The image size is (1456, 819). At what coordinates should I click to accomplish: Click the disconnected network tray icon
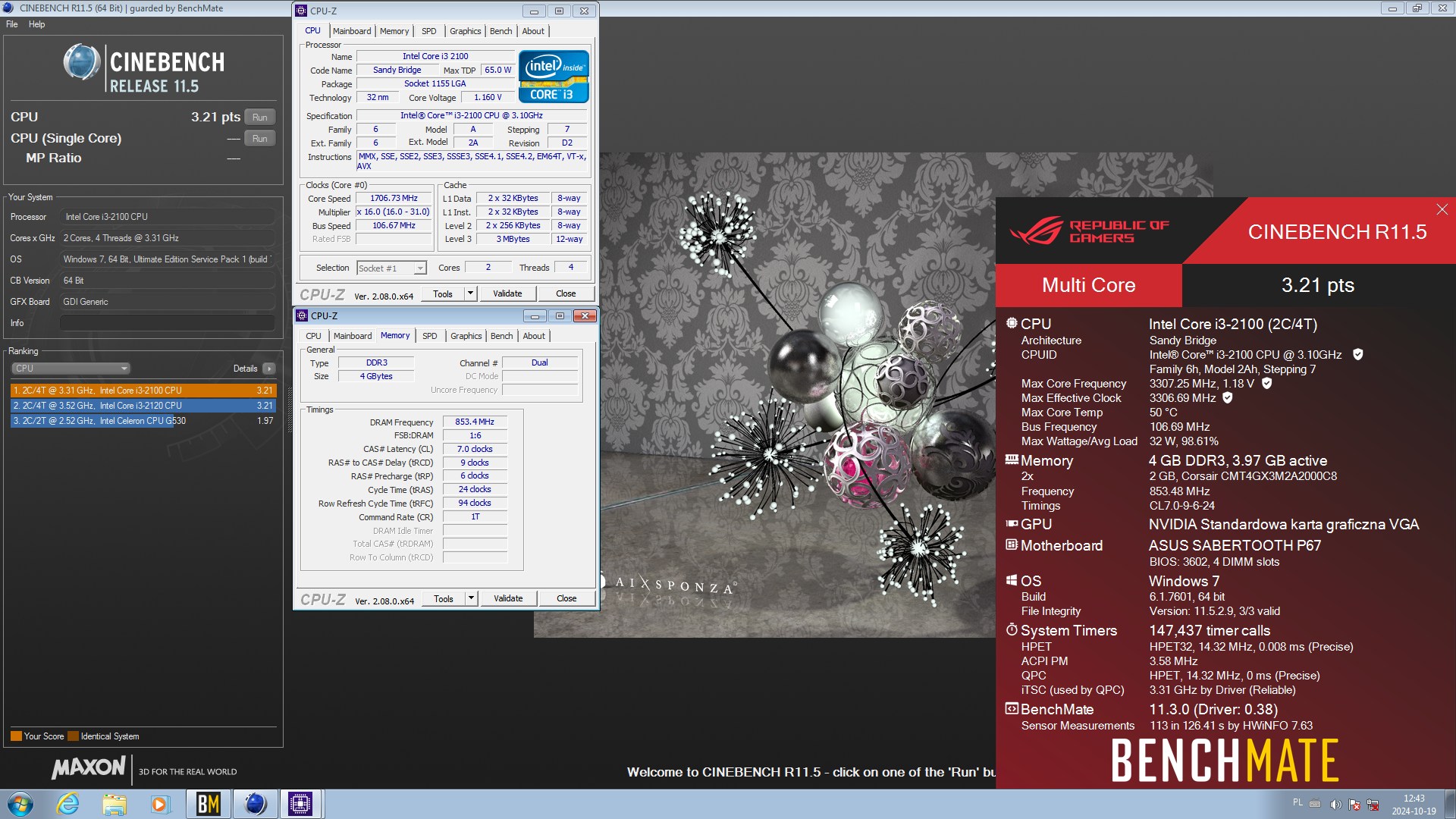click(1373, 805)
